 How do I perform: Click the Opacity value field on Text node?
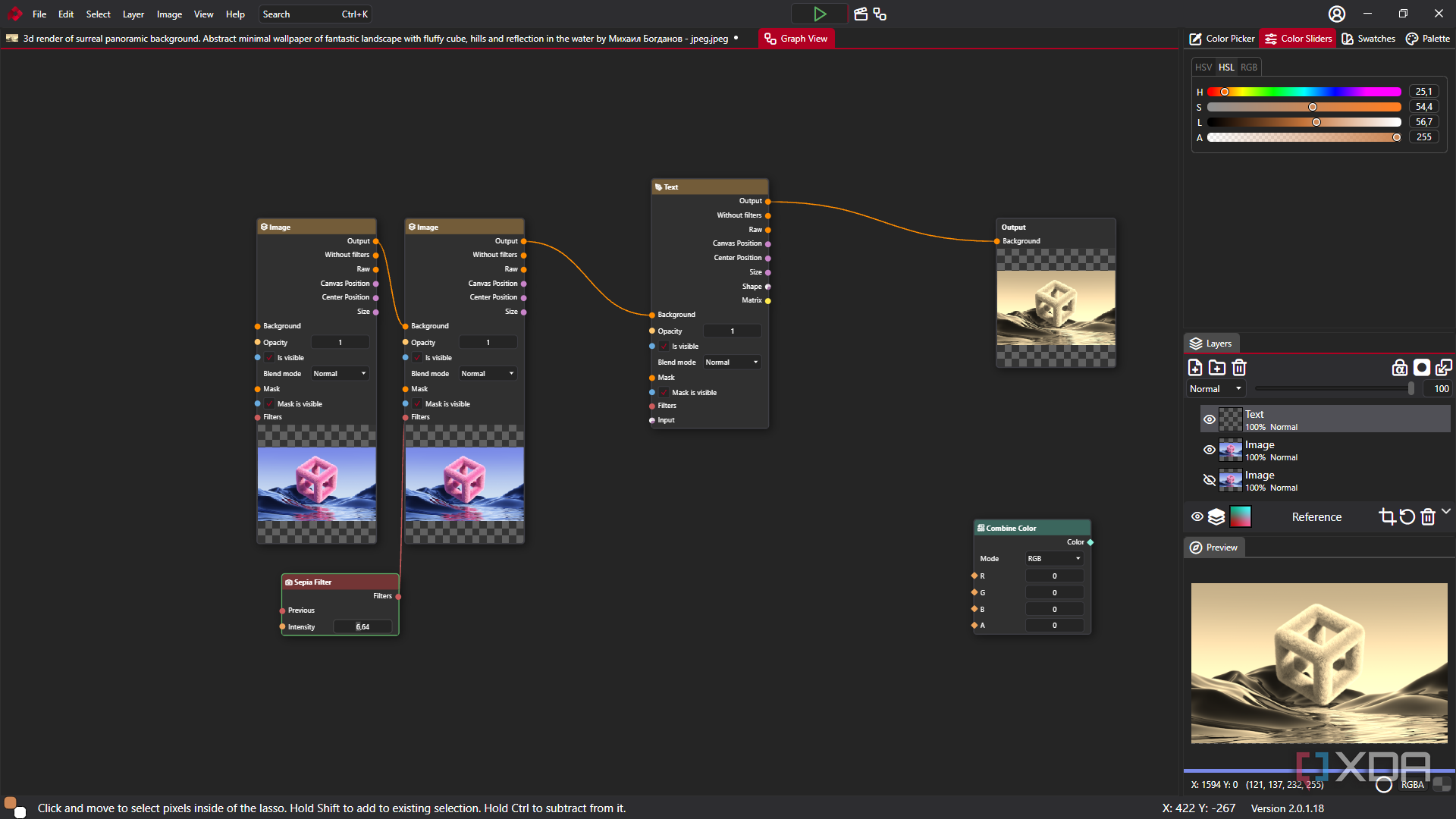tap(732, 331)
